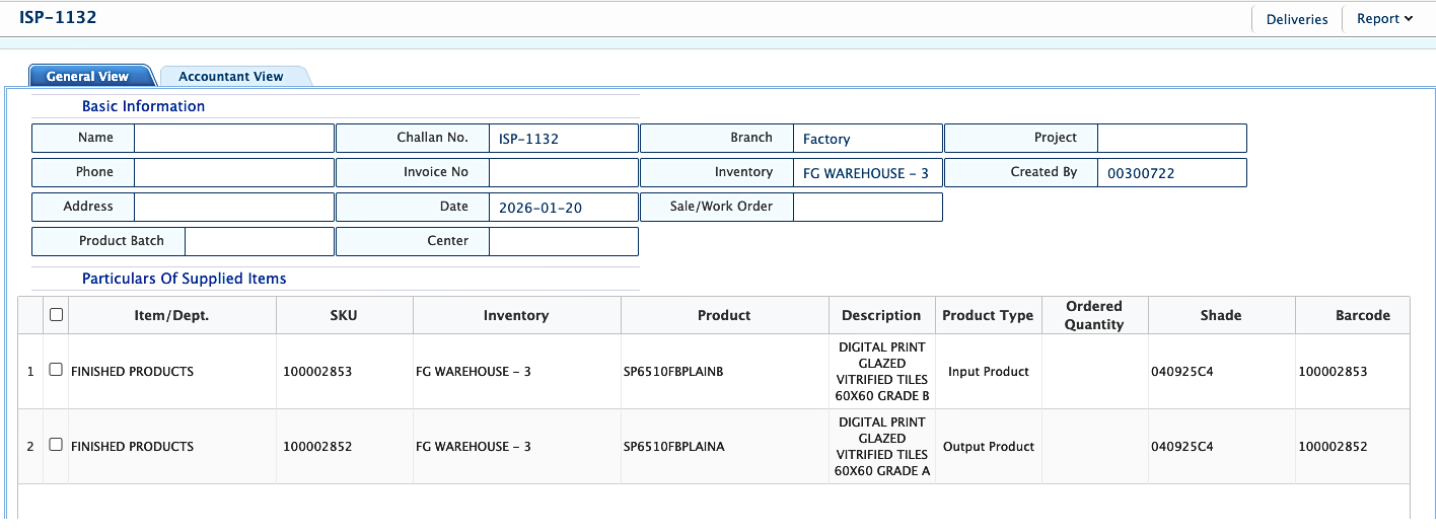Click the Deliveries button
Image resolution: width=1436 pixels, height=532 pixels.
click(x=1296, y=19)
